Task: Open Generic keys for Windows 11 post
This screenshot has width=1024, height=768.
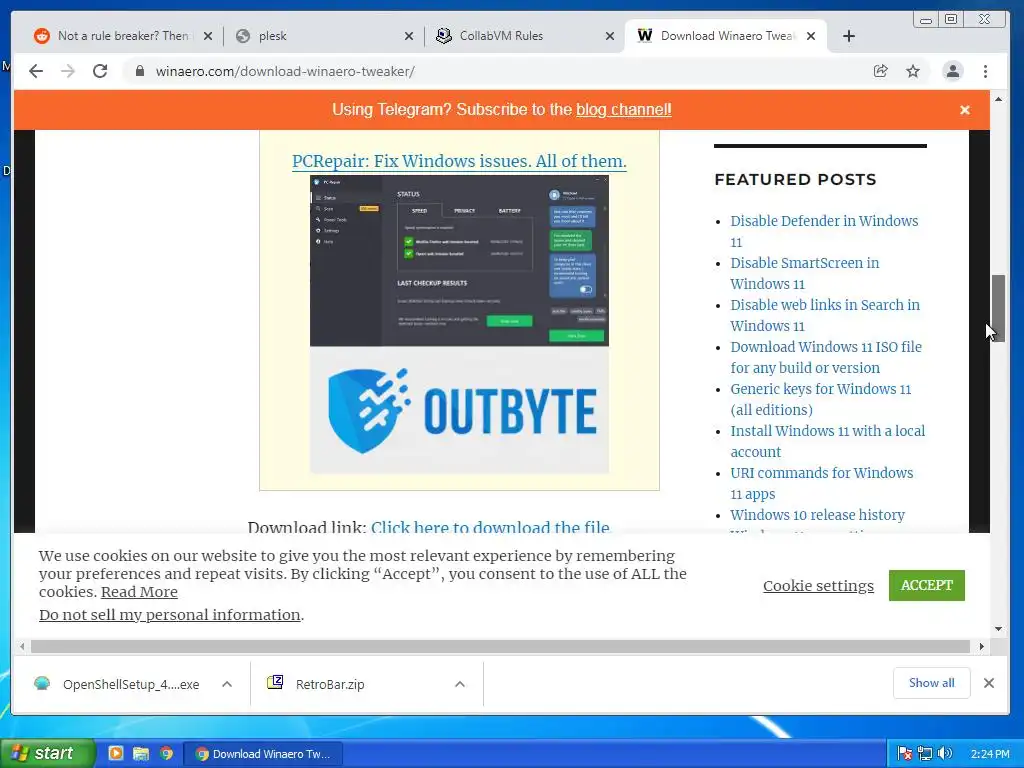Action: [820, 399]
